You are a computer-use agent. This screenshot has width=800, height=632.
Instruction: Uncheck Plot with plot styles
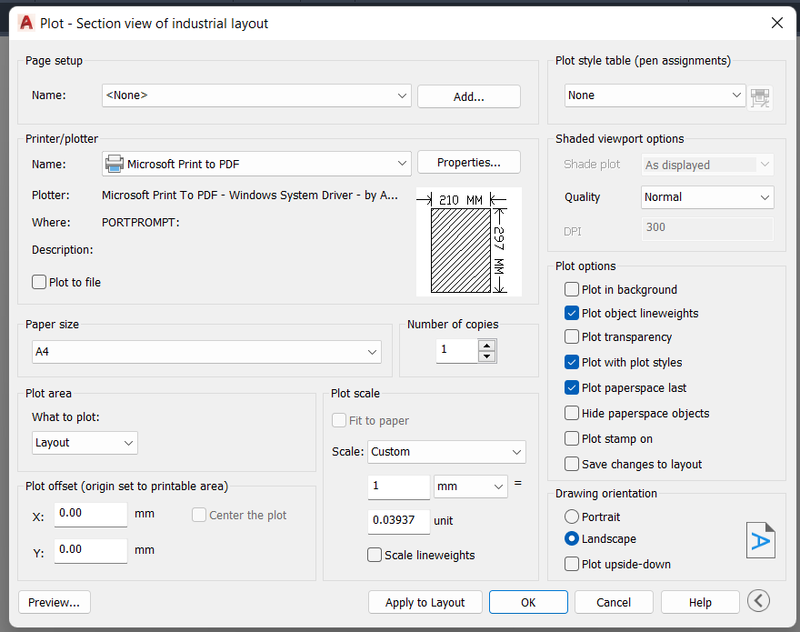(571, 362)
